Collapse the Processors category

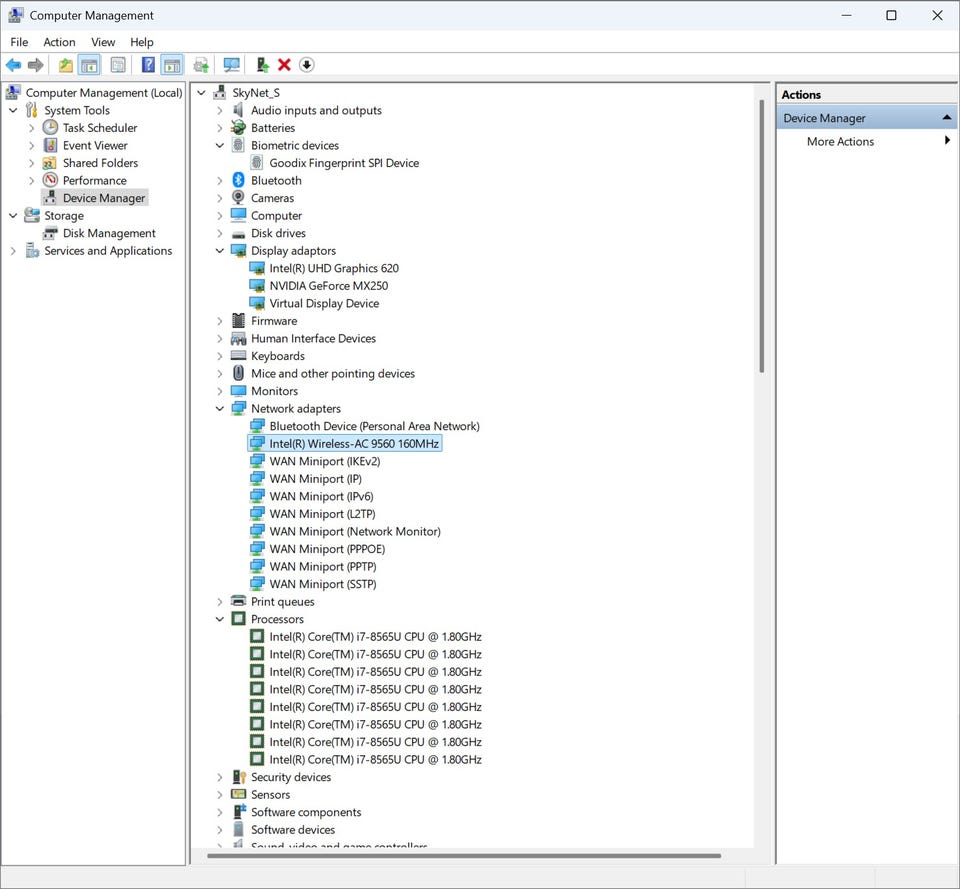tap(220, 619)
